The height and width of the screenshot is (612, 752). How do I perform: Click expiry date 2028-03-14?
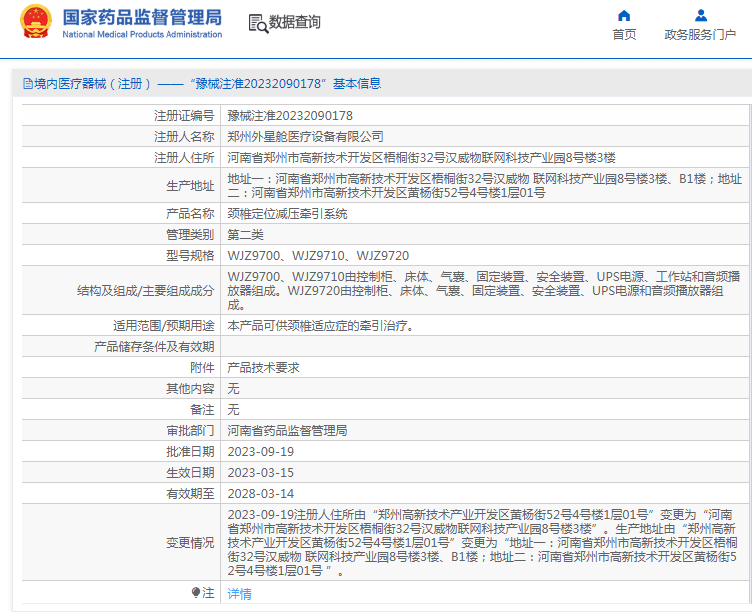[x=260, y=494]
